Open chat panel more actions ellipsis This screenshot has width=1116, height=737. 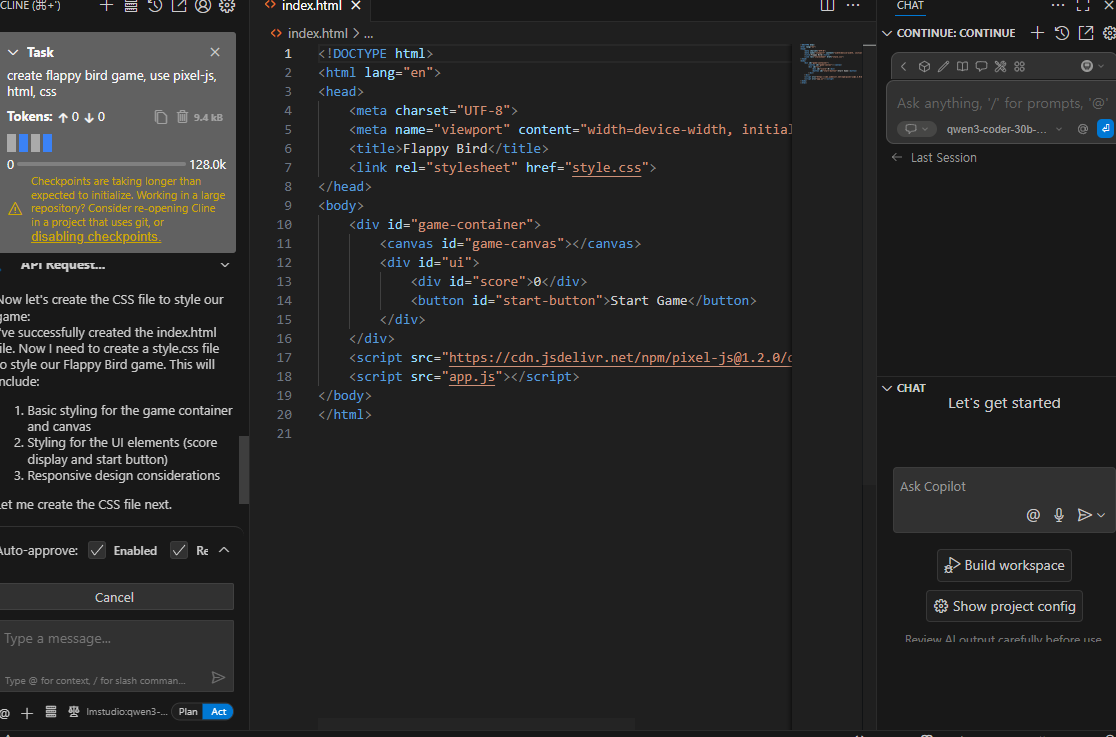[x=1058, y=6]
